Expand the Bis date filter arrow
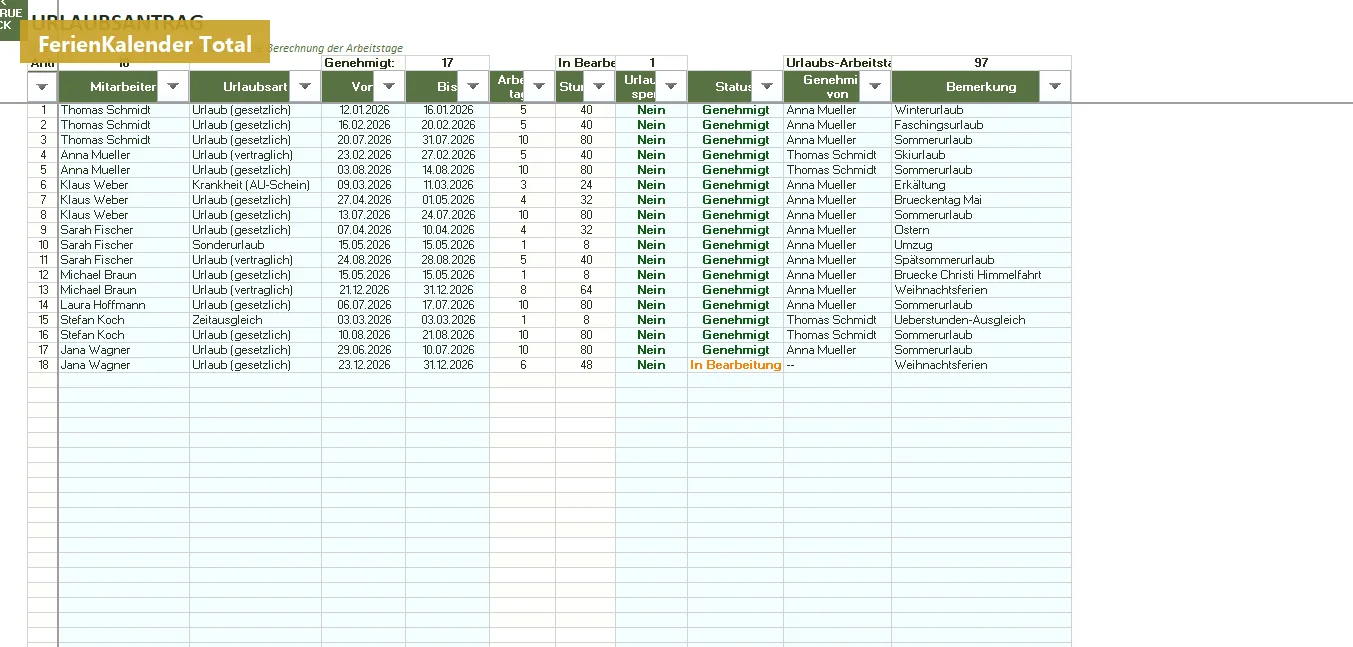Viewport: 1353px width, 647px height. (473, 87)
